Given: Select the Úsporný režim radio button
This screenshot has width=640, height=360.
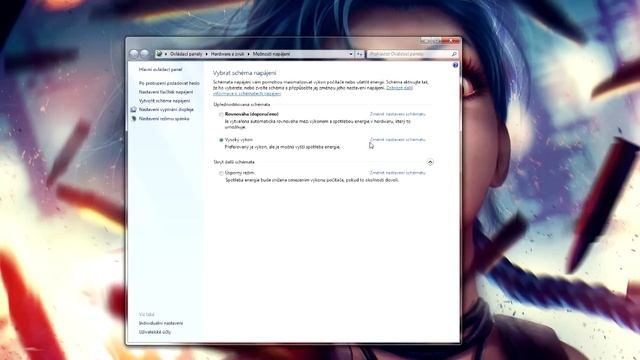Looking at the screenshot, I should pos(221,173).
